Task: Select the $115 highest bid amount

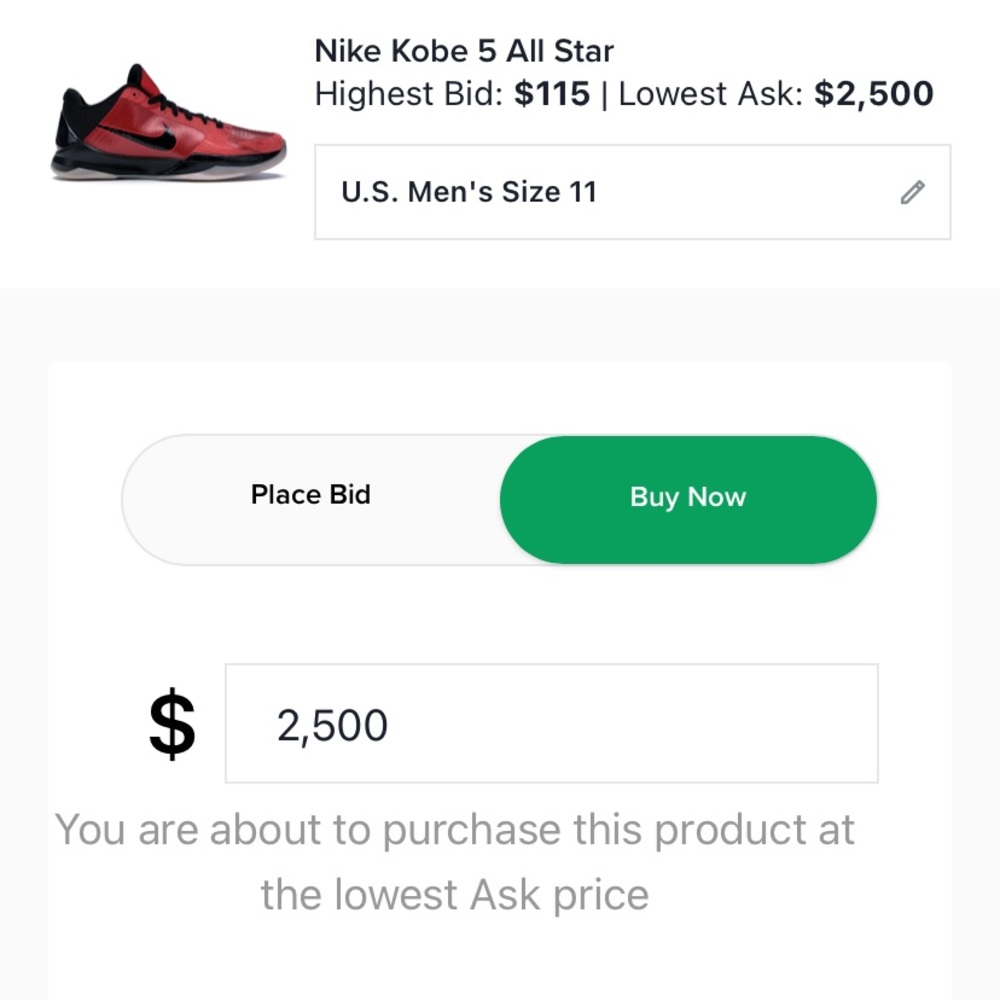Action: pos(552,95)
